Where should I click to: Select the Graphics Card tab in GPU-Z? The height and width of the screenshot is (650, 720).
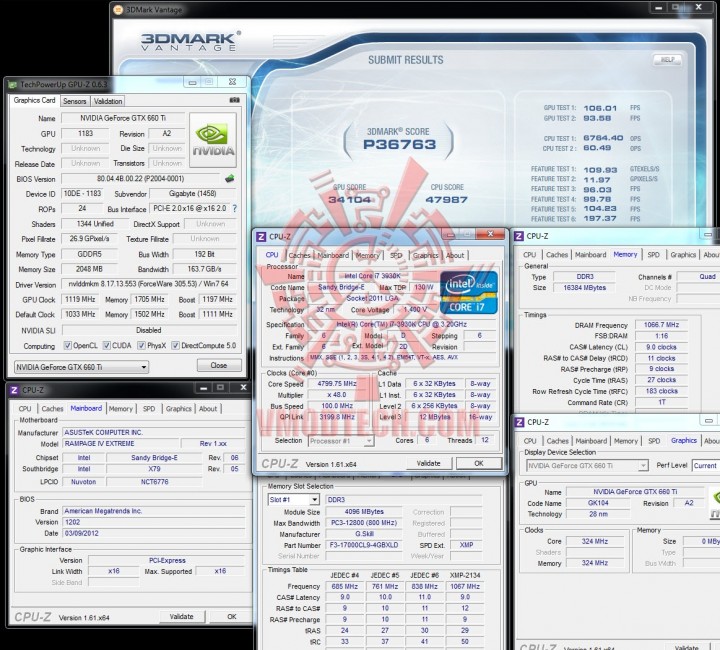(x=34, y=101)
